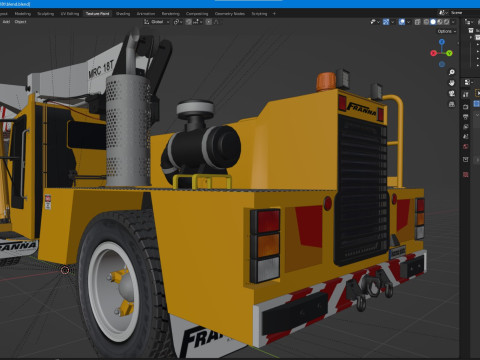Open the Add menu in viewport header
This screenshot has height=360, width=480.
(6, 22)
